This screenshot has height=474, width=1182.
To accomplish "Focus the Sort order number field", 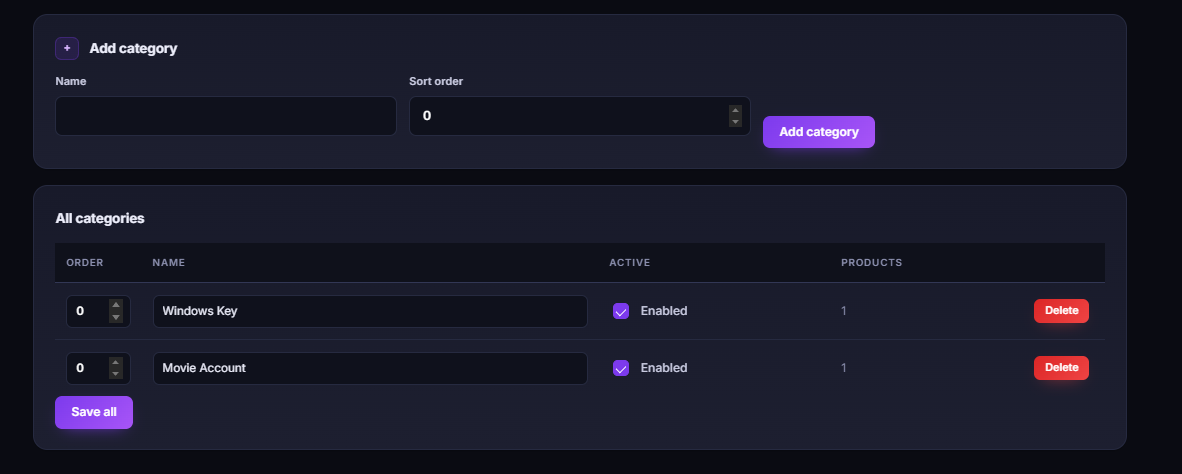I will pos(579,116).
